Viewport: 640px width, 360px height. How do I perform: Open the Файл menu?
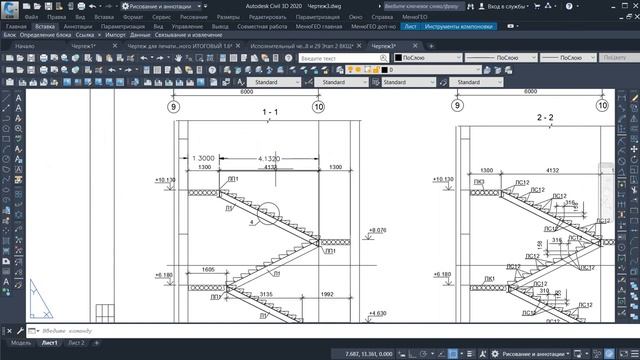pyautogui.click(x=31, y=17)
